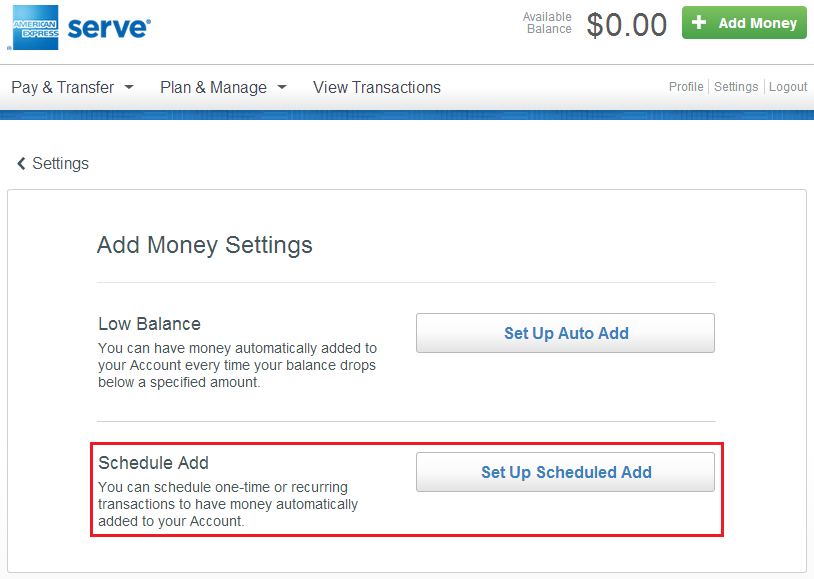
Task: Open the Pay & Transfer dropdown
Action: [x=63, y=87]
